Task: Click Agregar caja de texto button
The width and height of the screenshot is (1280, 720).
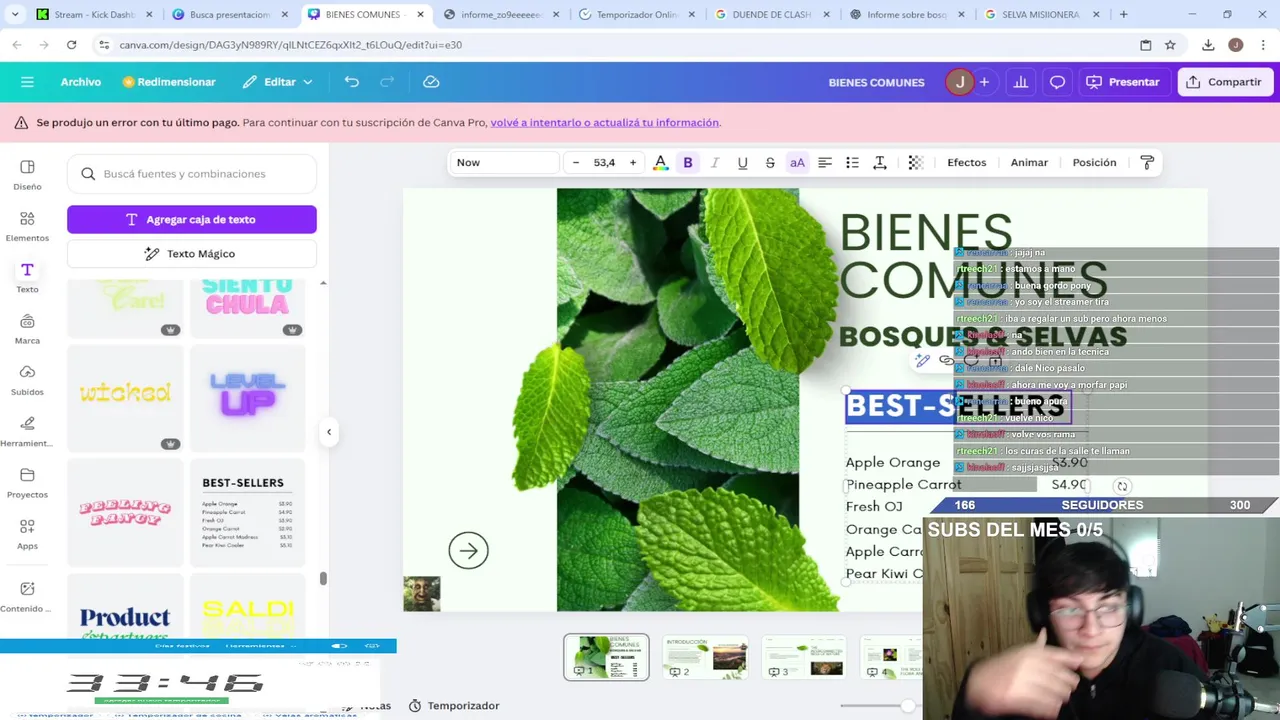Action: 192,220
